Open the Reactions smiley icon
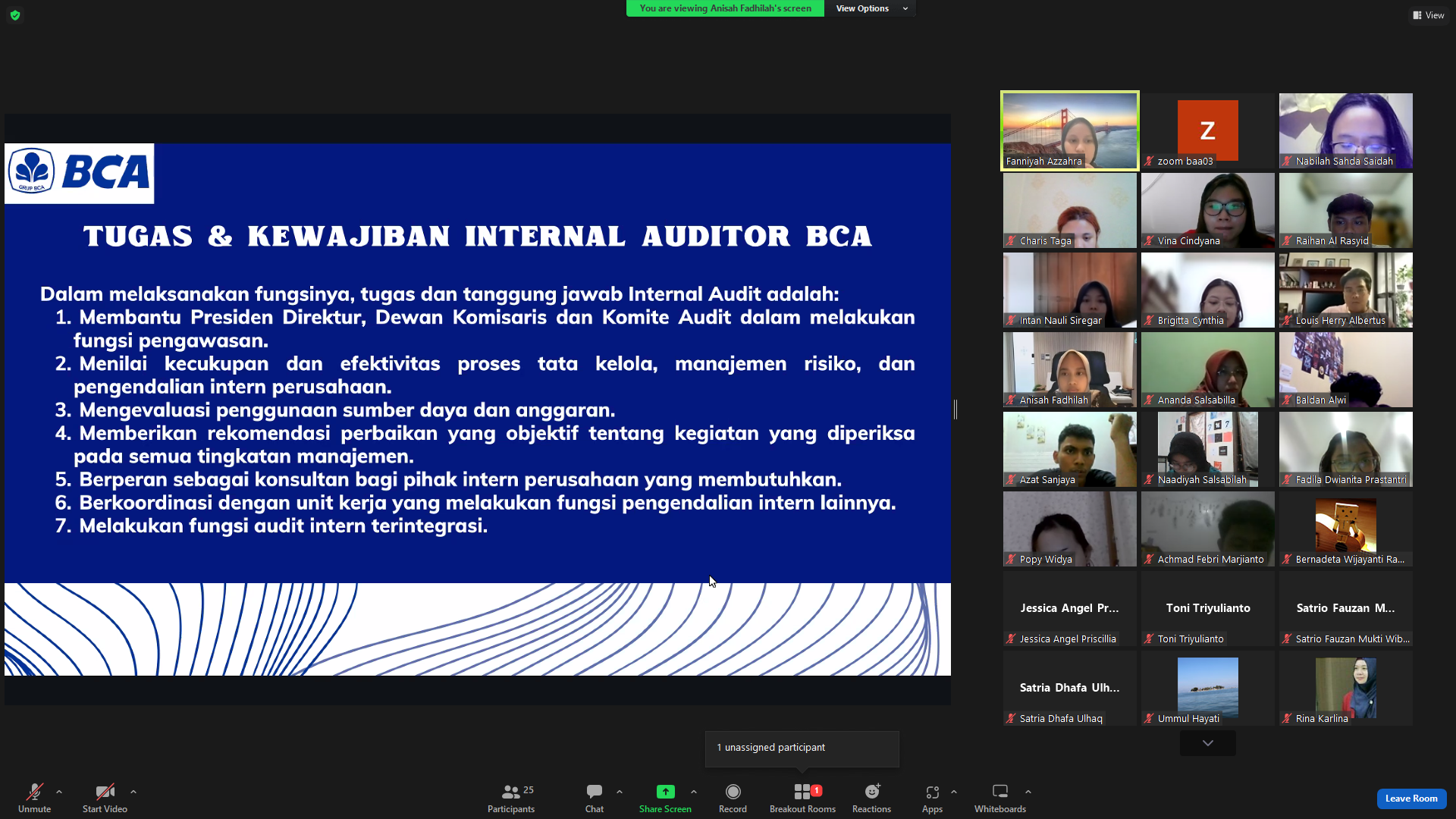This screenshot has height=819, width=1456. pyautogui.click(x=872, y=792)
